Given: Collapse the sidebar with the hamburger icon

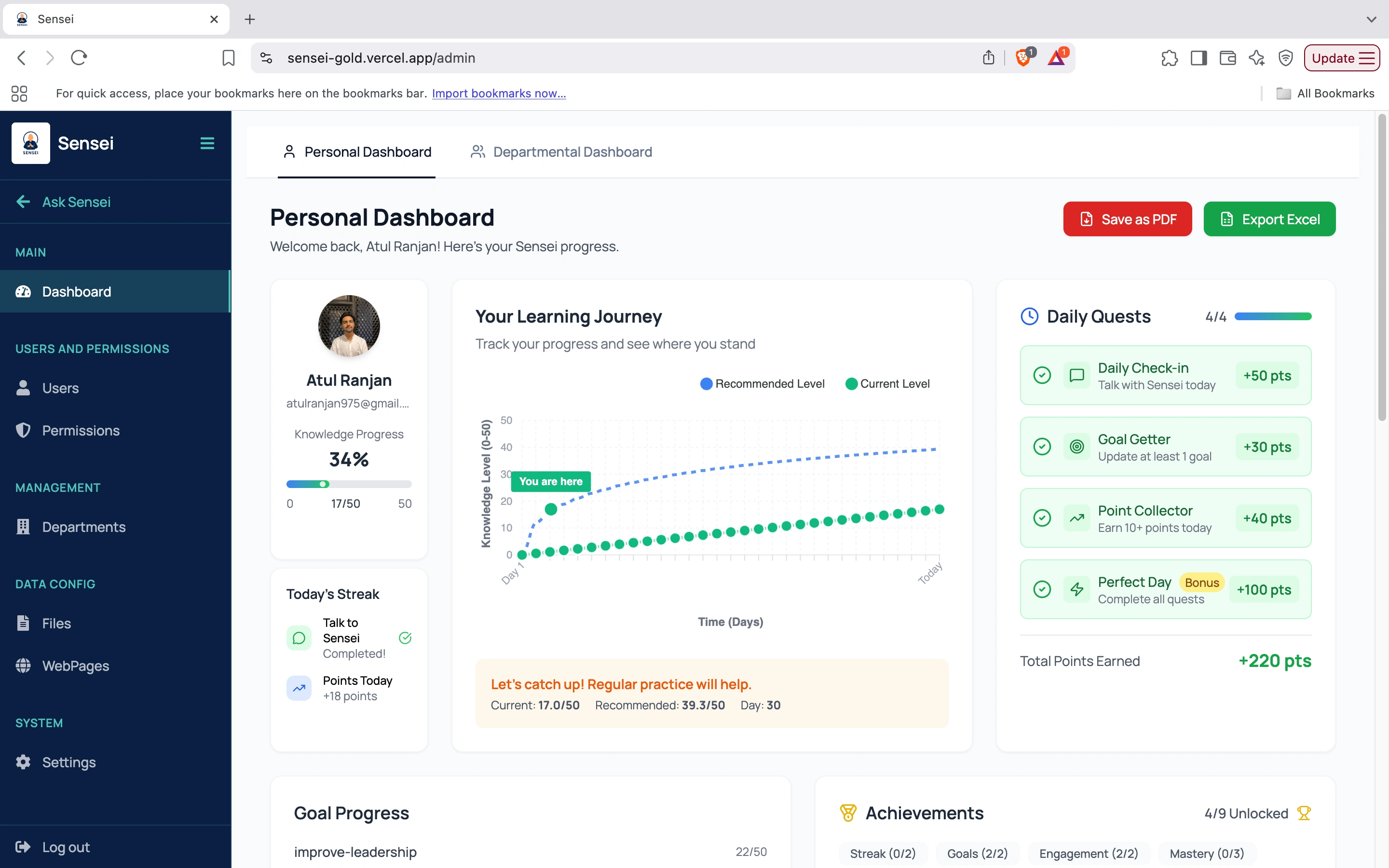Looking at the screenshot, I should pos(206,143).
